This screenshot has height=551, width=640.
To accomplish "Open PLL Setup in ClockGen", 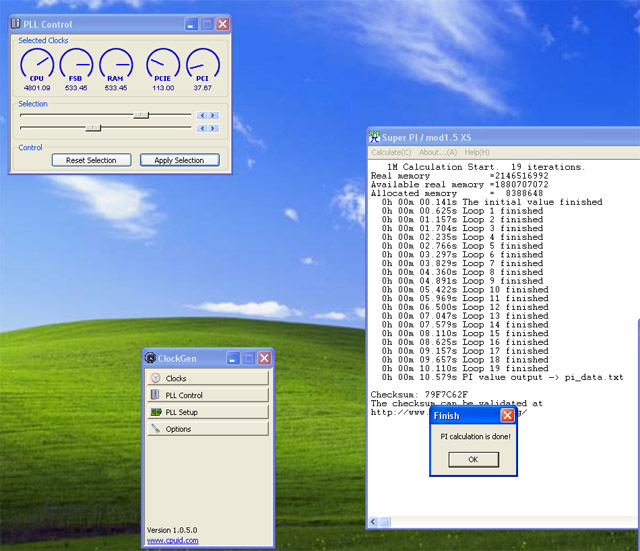I will pos(208,412).
